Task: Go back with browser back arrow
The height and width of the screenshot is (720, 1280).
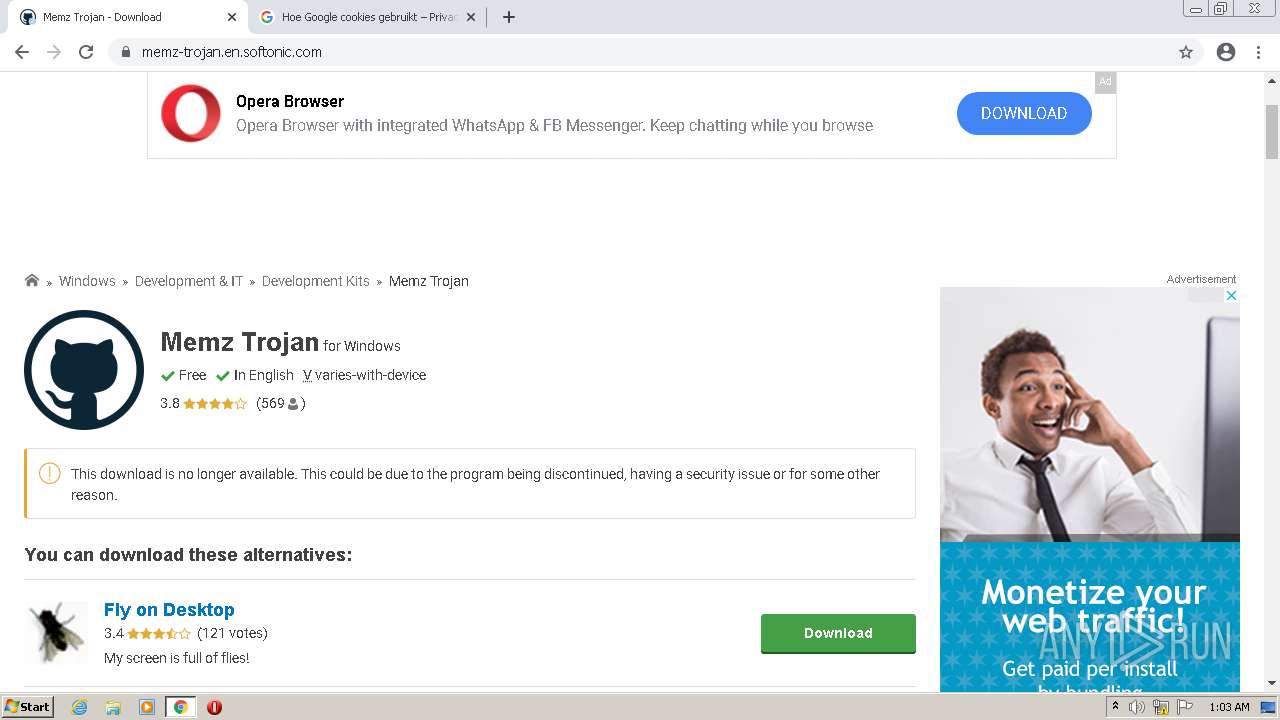Action: (22, 52)
